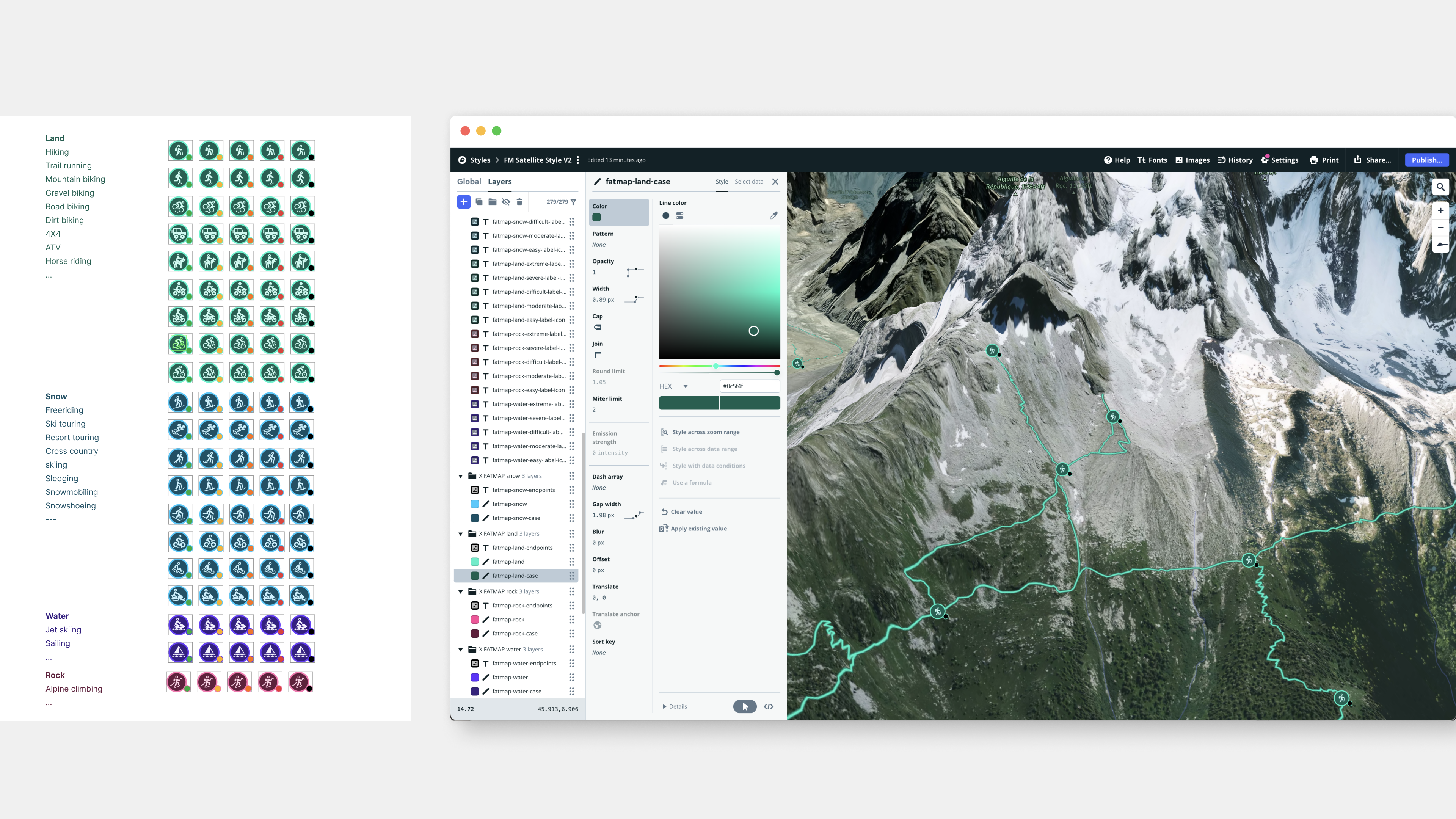Screen dimensions: 1456x819
Task: Click the Width zoom-curve graph icon
Action: point(634,300)
